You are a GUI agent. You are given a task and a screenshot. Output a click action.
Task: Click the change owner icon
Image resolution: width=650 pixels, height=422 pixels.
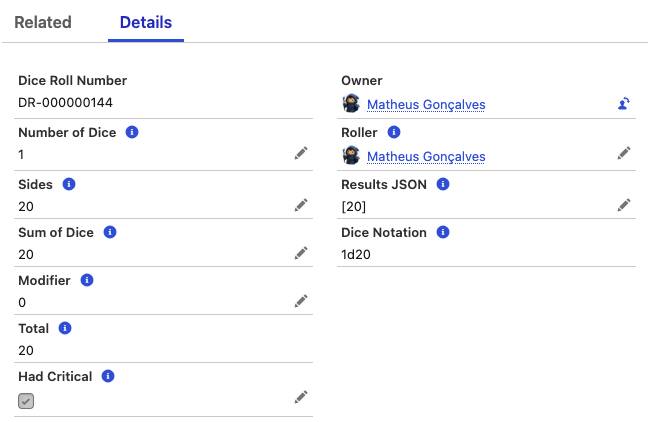click(624, 103)
